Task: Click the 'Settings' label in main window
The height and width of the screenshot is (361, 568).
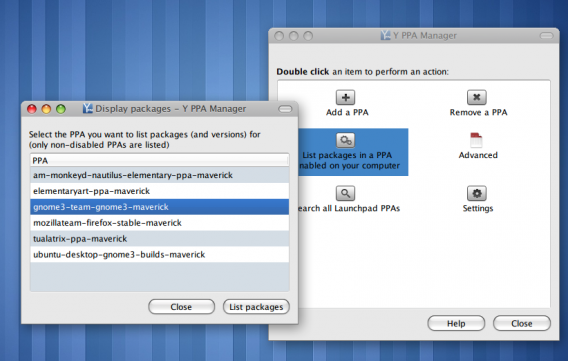Action: point(478,209)
